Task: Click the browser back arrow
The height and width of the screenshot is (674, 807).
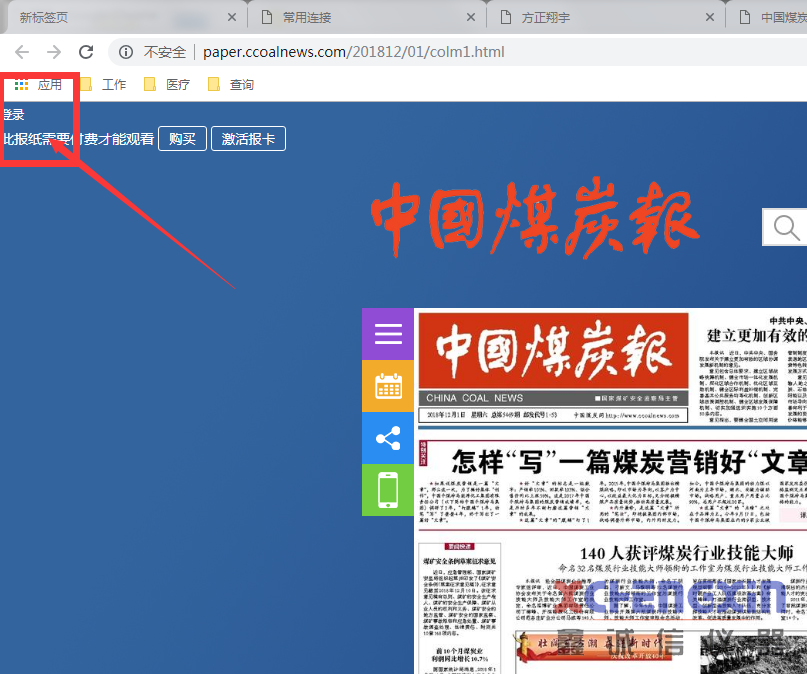Action: click(22, 52)
